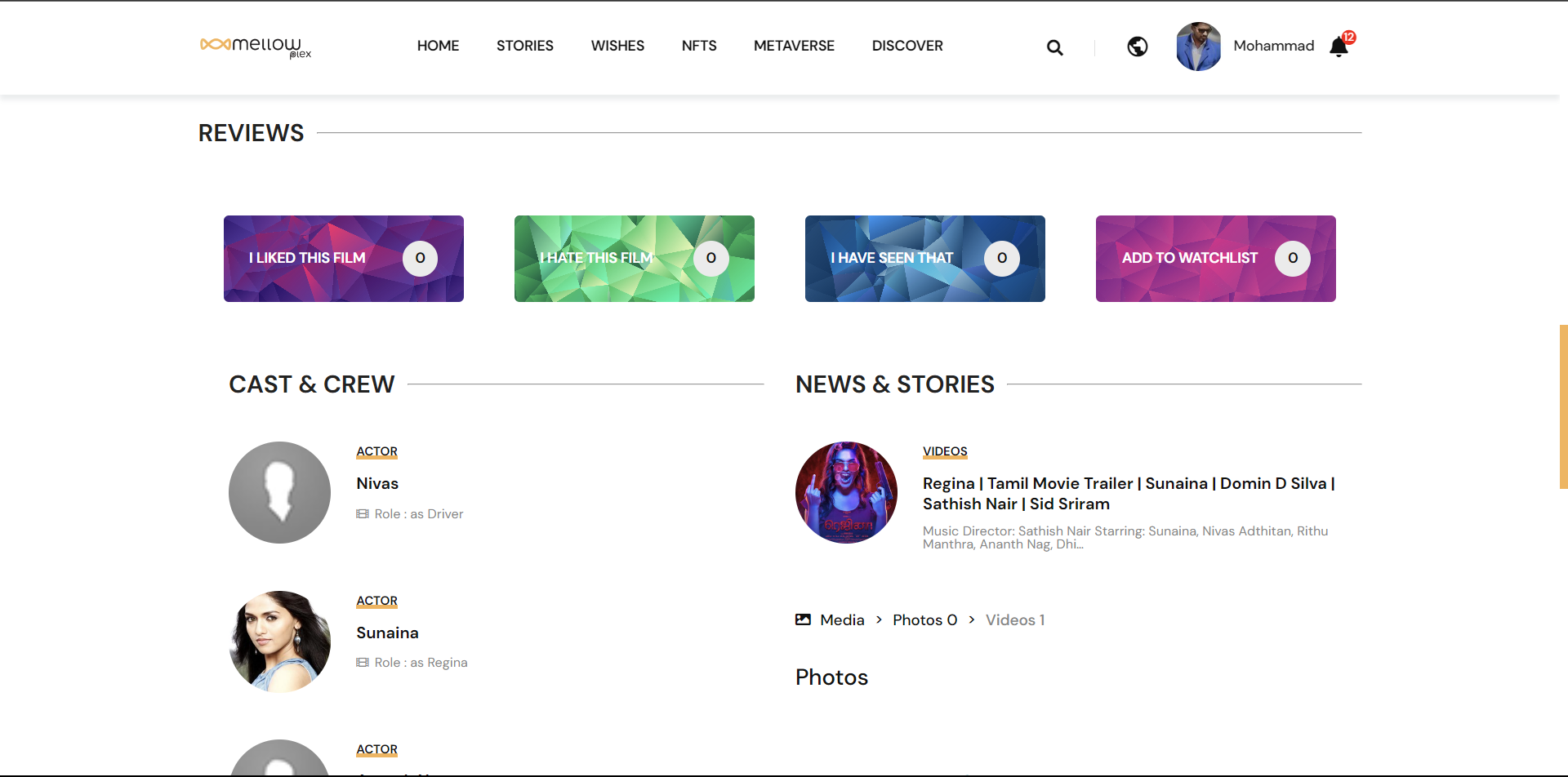Click film icon beside Driver role

coord(363,514)
